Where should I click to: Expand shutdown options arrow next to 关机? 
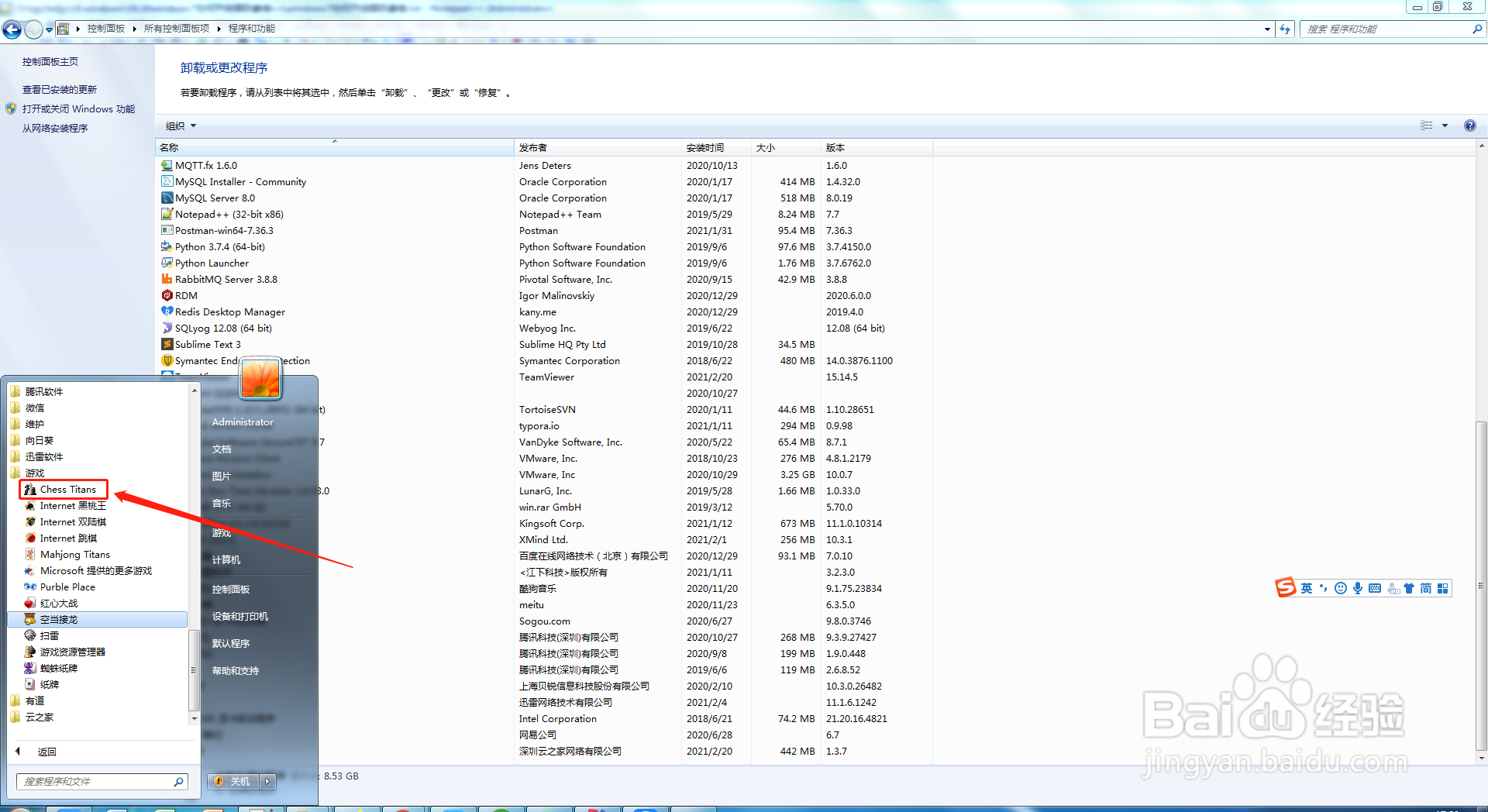tap(267, 781)
